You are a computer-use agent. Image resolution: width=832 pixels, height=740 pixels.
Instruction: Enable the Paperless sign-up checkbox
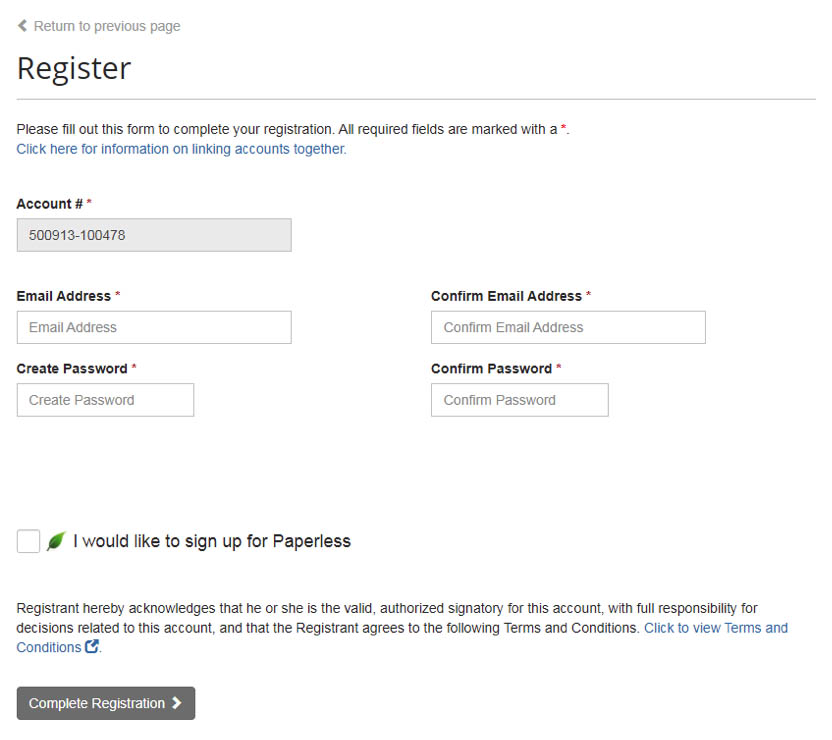click(x=28, y=541)
